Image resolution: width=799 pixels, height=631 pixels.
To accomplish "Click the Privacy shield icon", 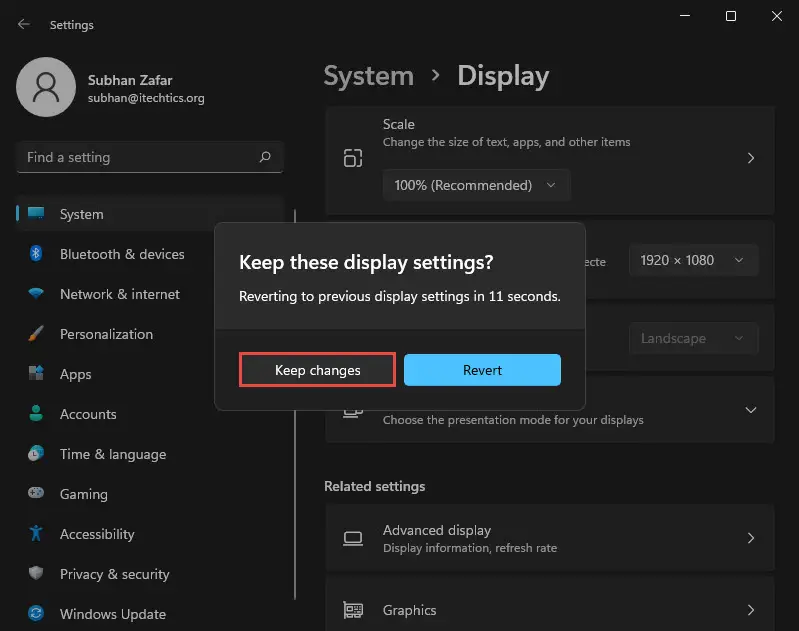I will click(x=36, y=573).
